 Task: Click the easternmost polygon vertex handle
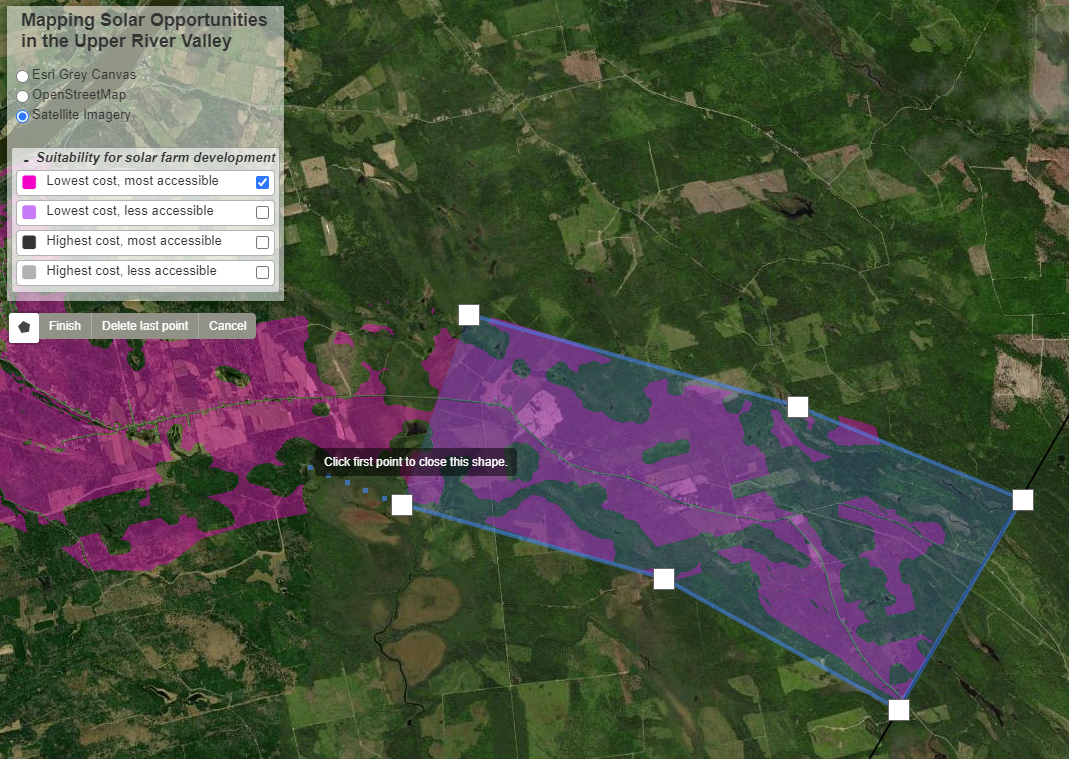tap(1023, 500)
